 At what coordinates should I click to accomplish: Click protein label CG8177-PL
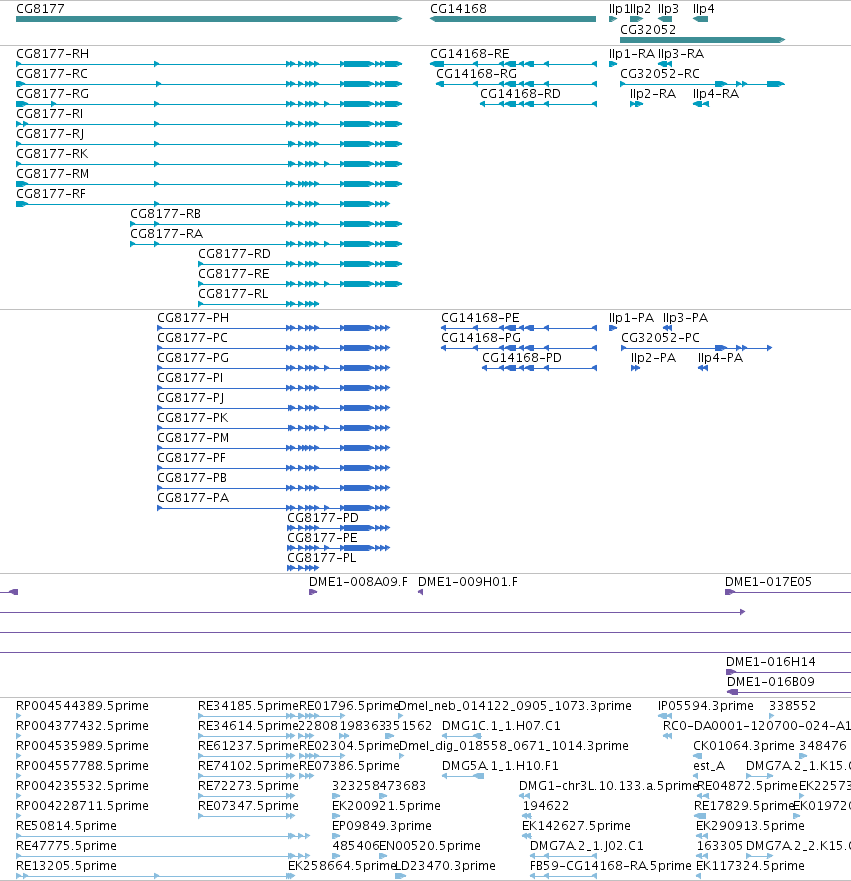[321, 558]
